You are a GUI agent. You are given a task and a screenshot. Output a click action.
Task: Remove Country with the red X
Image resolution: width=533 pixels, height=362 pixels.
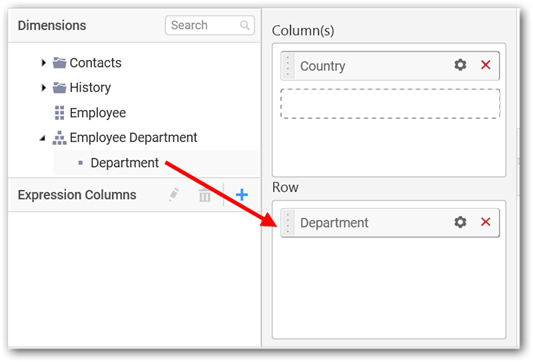[486, 65]
